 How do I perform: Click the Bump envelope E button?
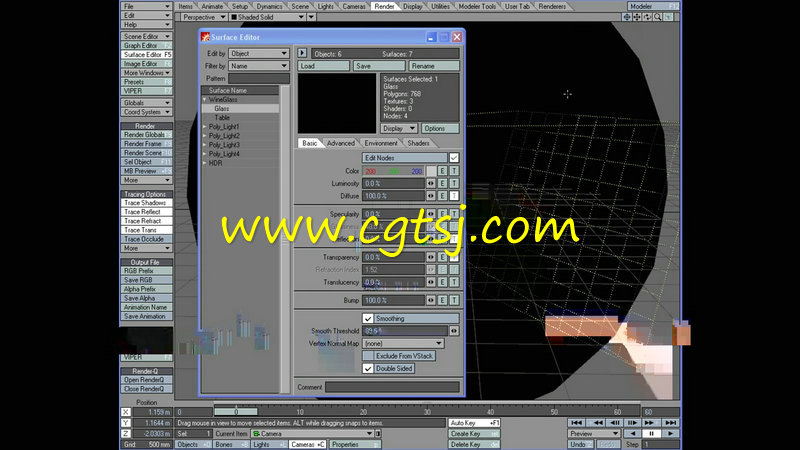442,301
